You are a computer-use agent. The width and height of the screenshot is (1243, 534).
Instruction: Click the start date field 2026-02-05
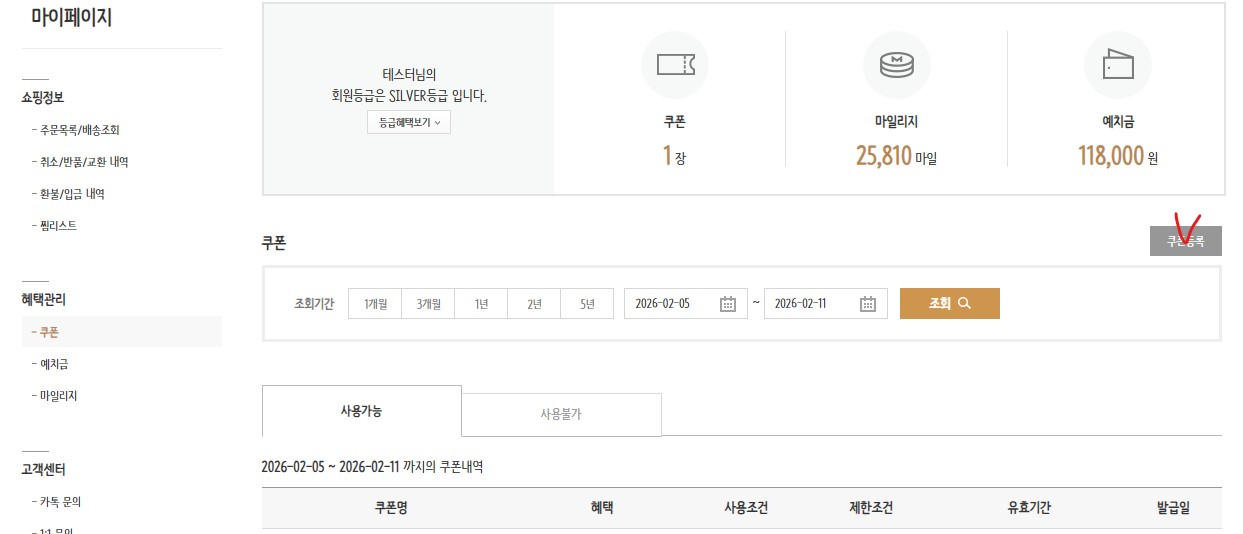670,304
